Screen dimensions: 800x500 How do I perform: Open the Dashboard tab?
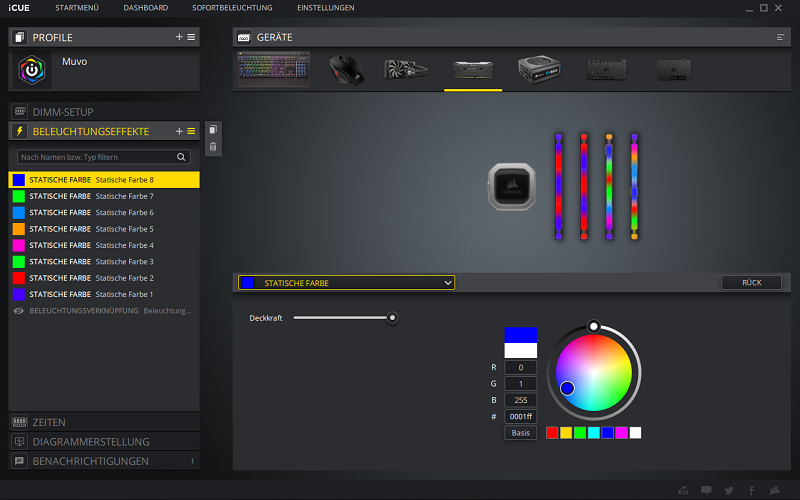click(x=146, y=8)
